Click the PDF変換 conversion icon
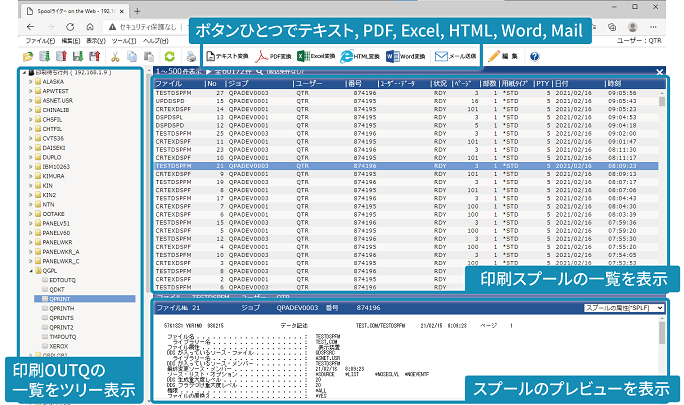Image resolution: width=684 pixels, height=405 pixels. (275, 57)
